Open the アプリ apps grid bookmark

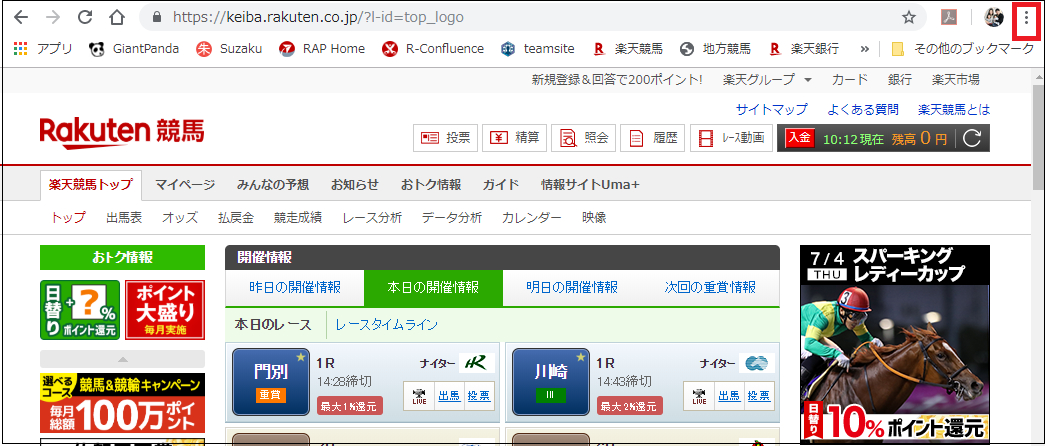tap(43, 49)
